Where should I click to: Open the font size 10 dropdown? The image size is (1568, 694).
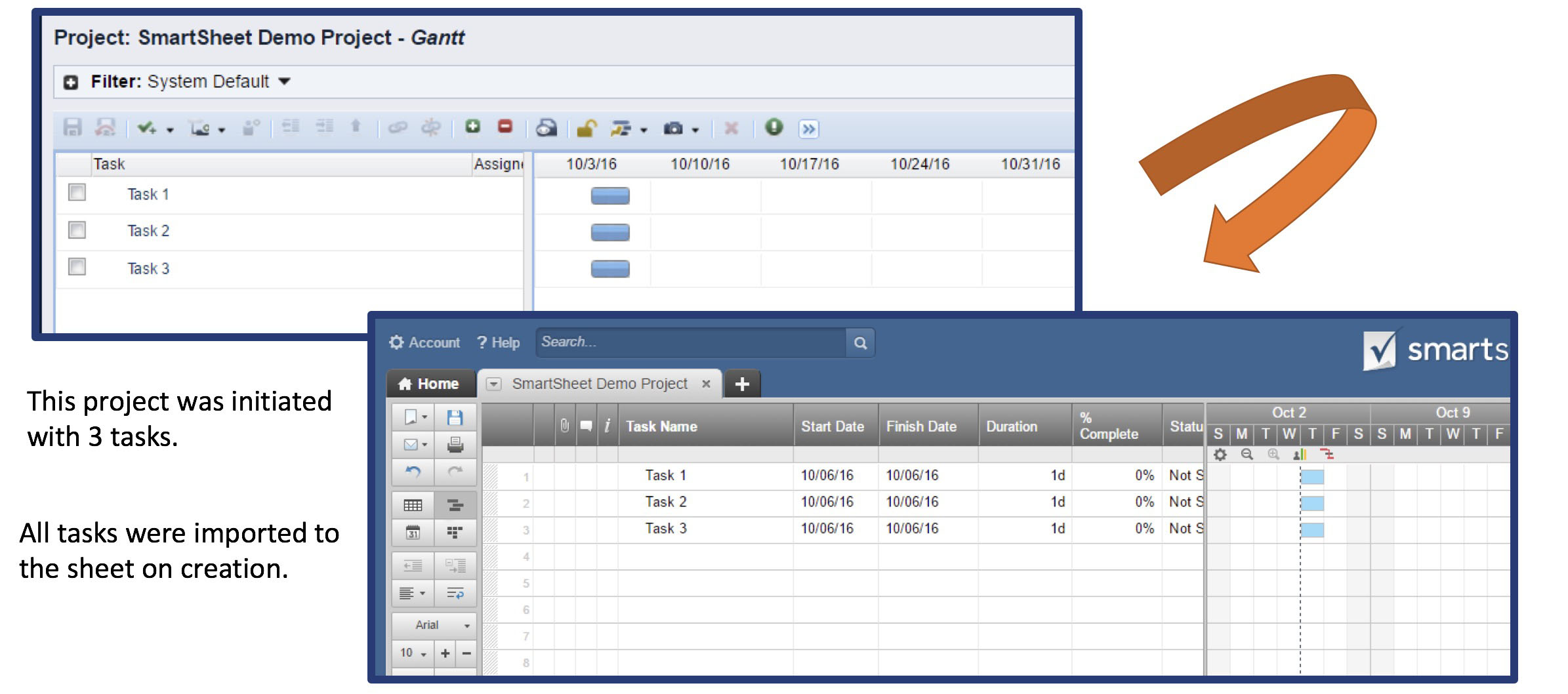(x=413, y=653)
